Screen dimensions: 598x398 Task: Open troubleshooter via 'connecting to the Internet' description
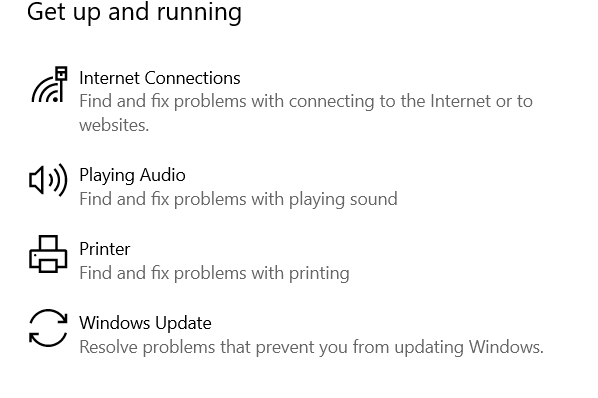(x=306, y=113)
